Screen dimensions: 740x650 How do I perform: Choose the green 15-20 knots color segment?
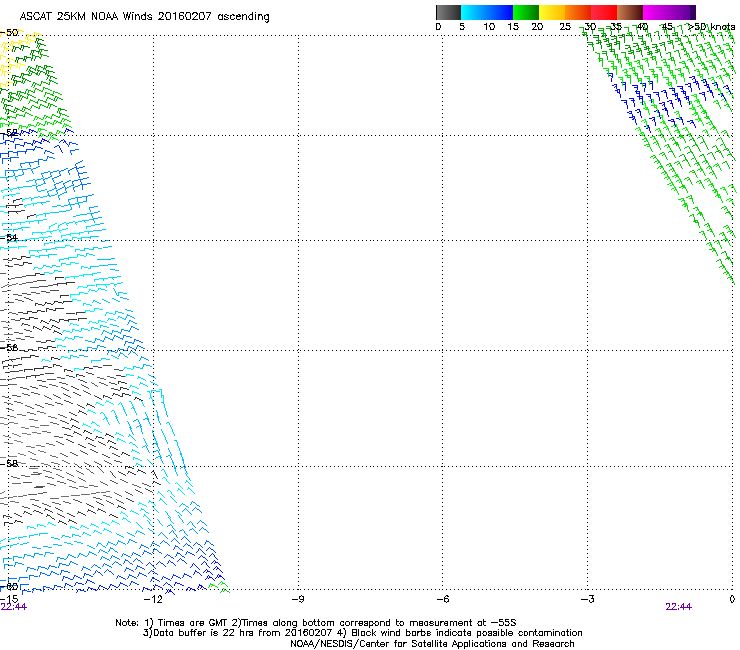(x=526, y=12)
